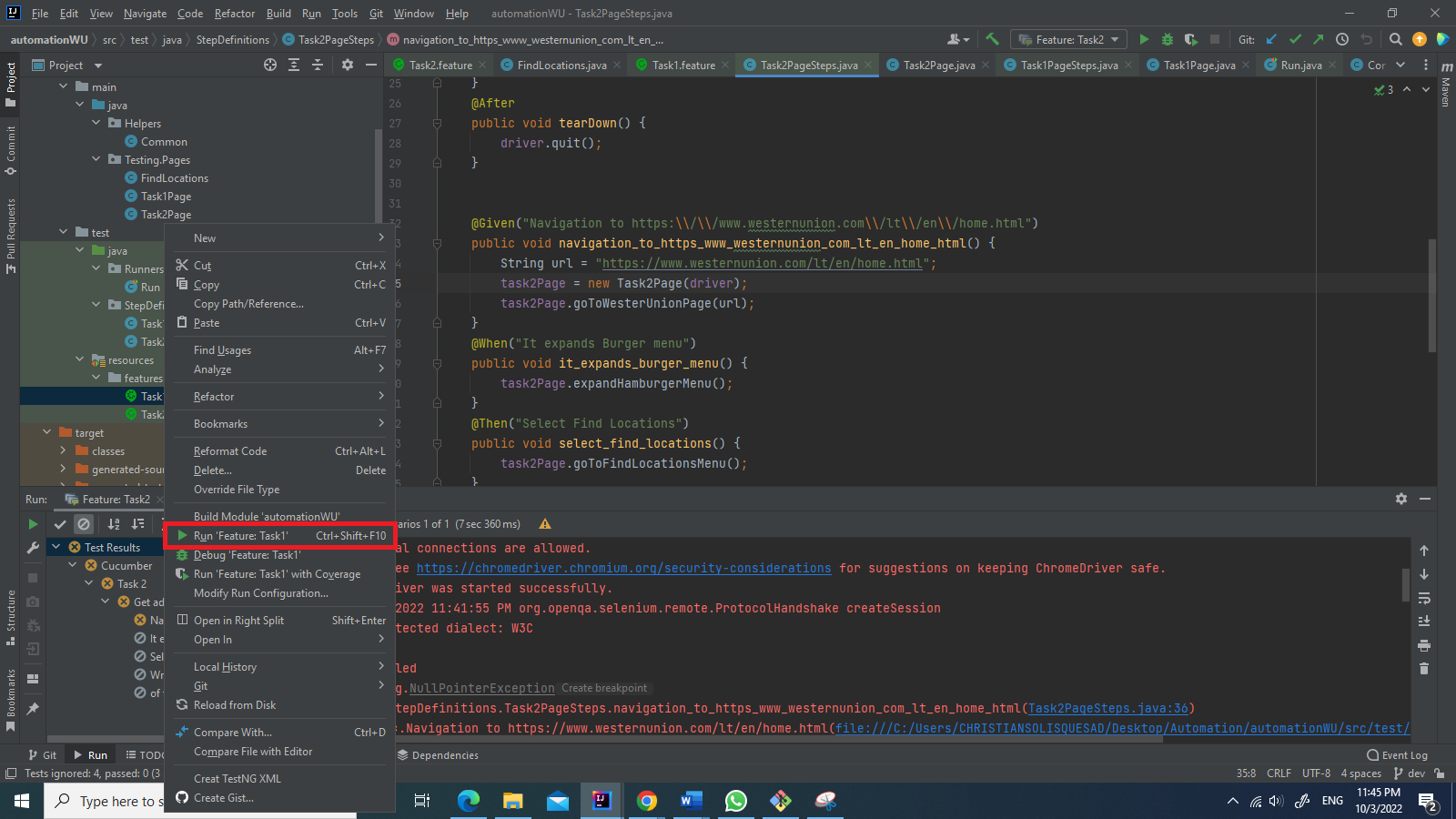Image resolution: width=1456 pixels, height=819 pixels.
Task: Click the Search Everywhere magnifier icon
Action: click(x=1396, y=39)
